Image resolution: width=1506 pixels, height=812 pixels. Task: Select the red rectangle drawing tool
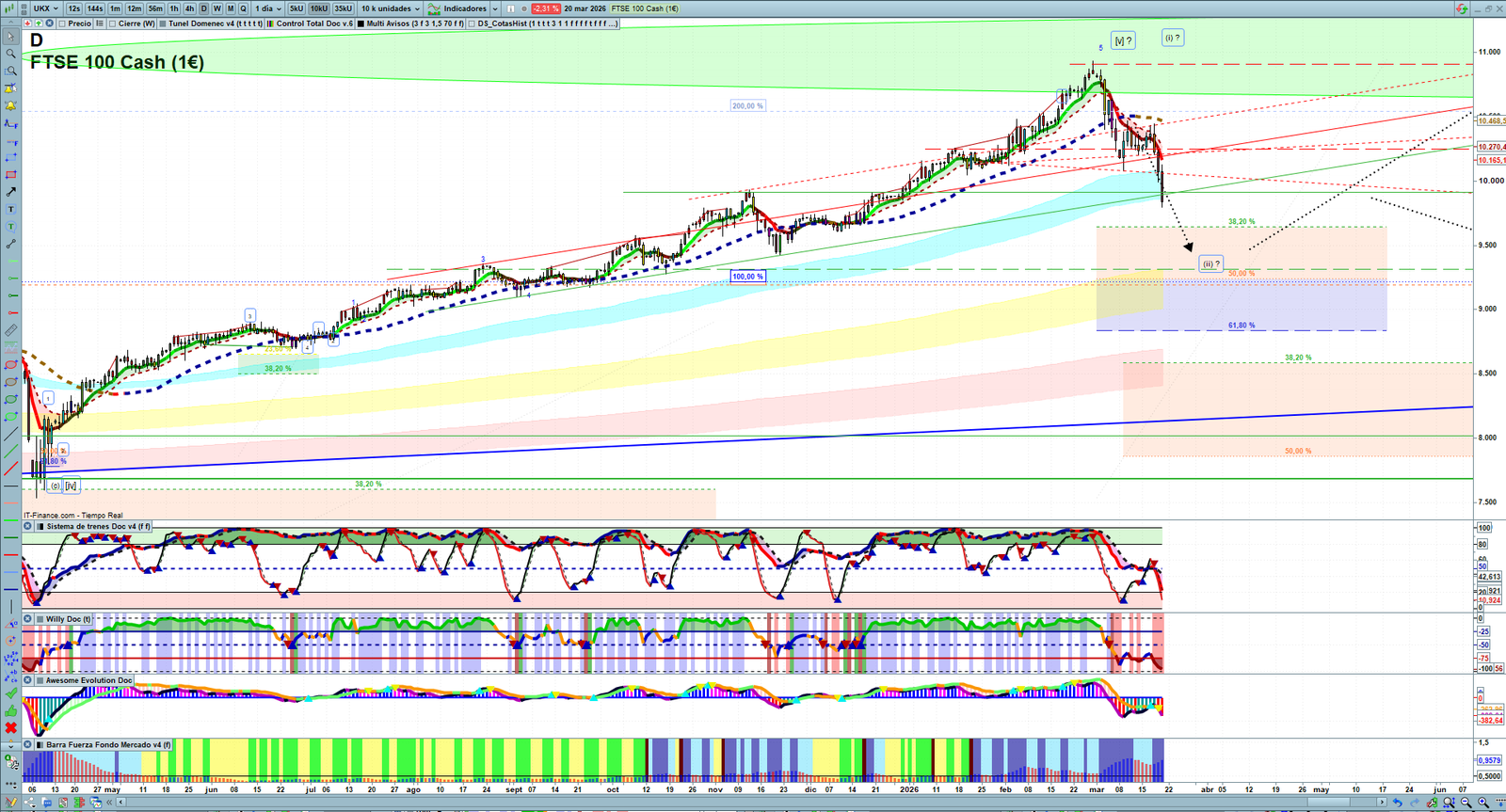[x=10, y=174]
